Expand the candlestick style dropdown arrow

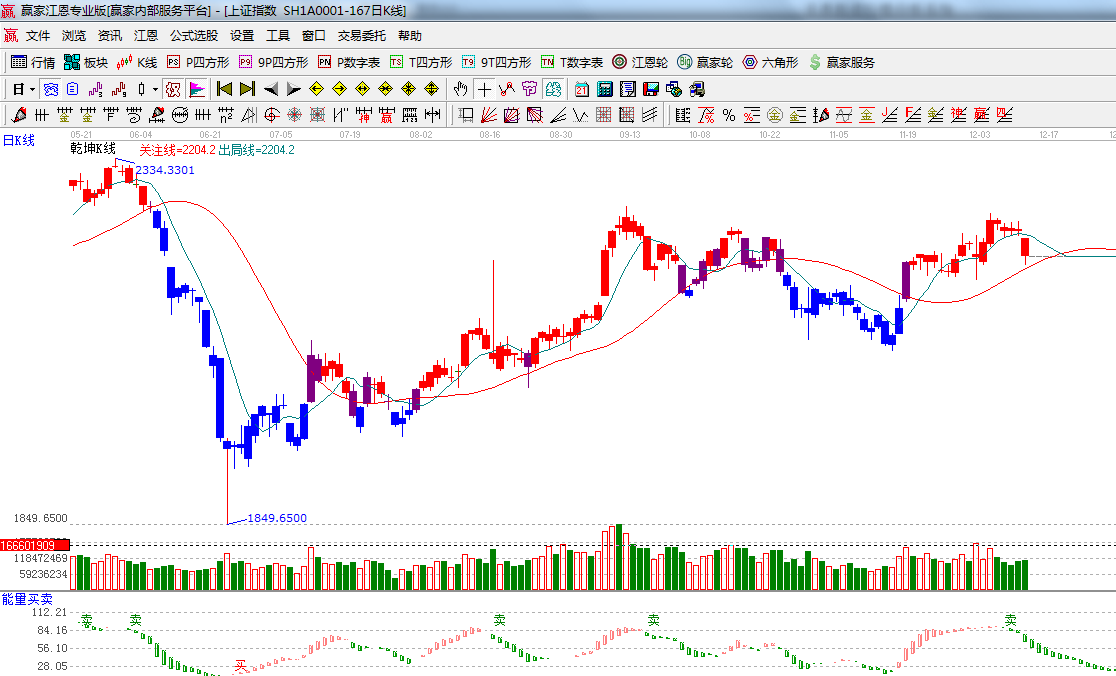155,88
